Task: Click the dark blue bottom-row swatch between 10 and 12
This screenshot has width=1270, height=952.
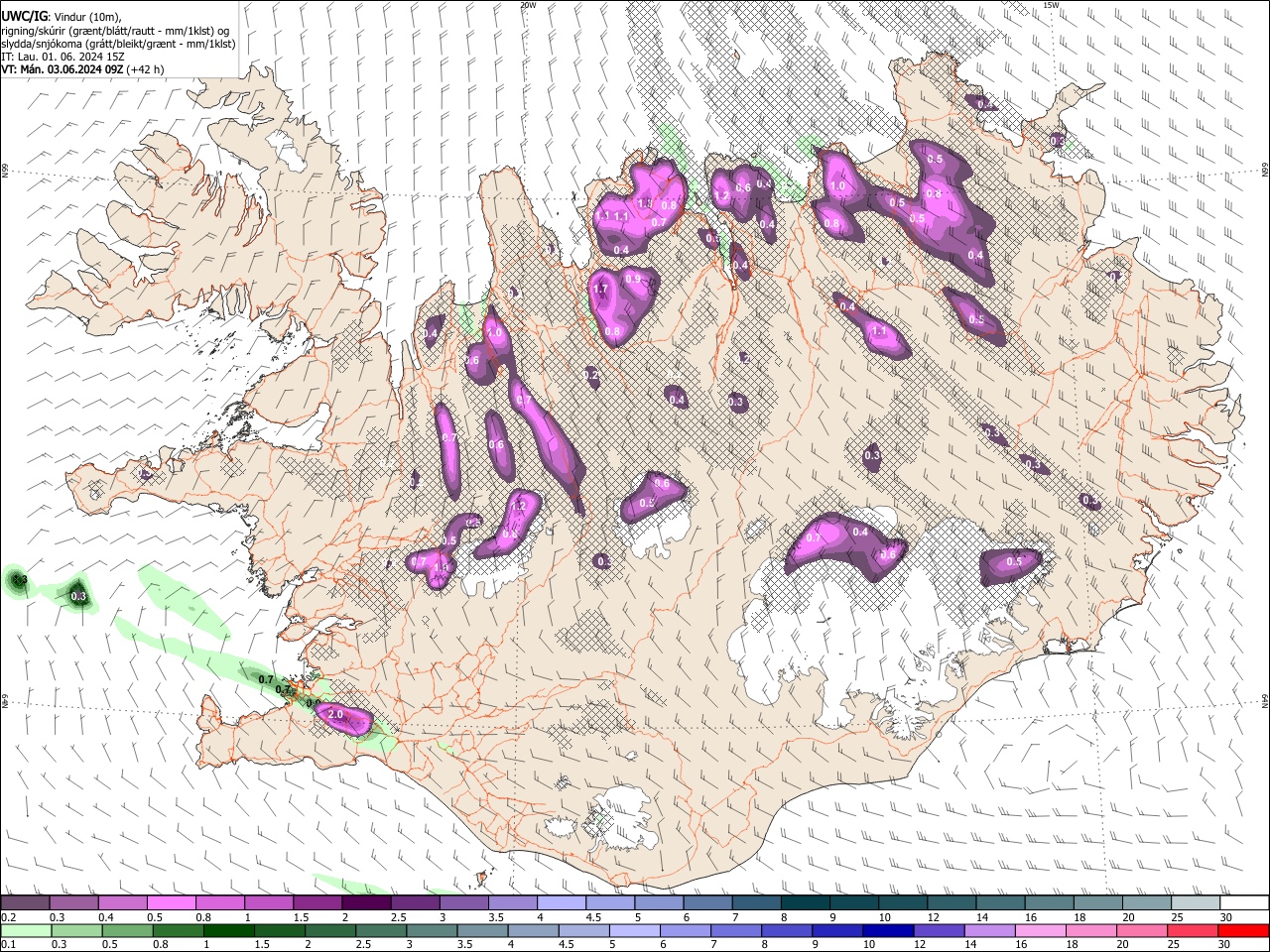Action: pos(889,930)
